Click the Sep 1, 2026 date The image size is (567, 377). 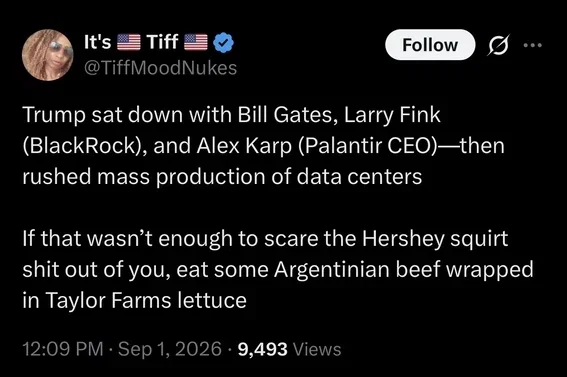pyautogui.click(x=170, y=349)
